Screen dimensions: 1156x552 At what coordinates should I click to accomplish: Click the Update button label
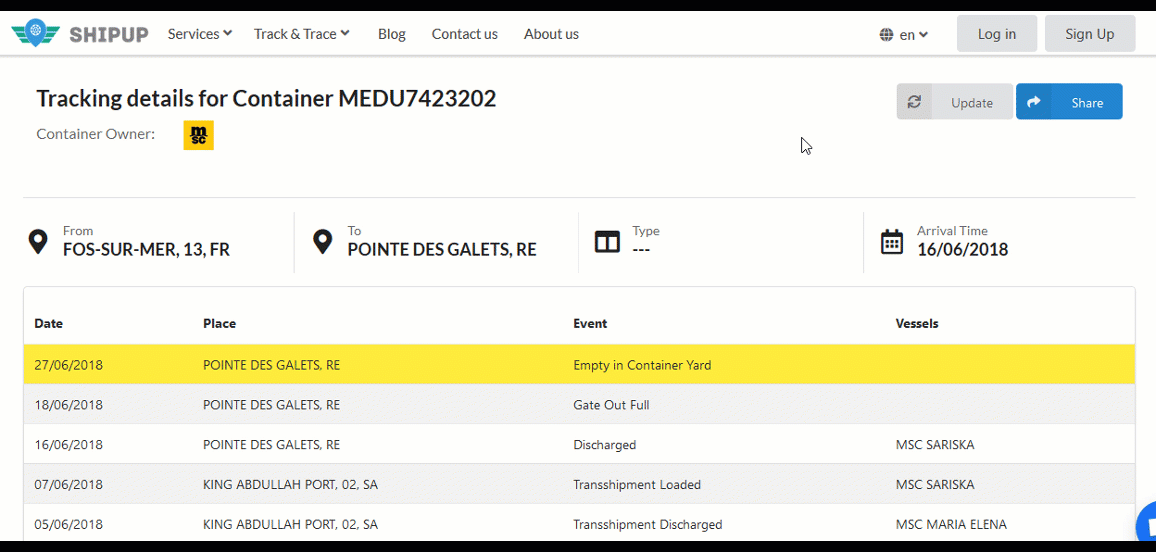[x=972, y=102]
